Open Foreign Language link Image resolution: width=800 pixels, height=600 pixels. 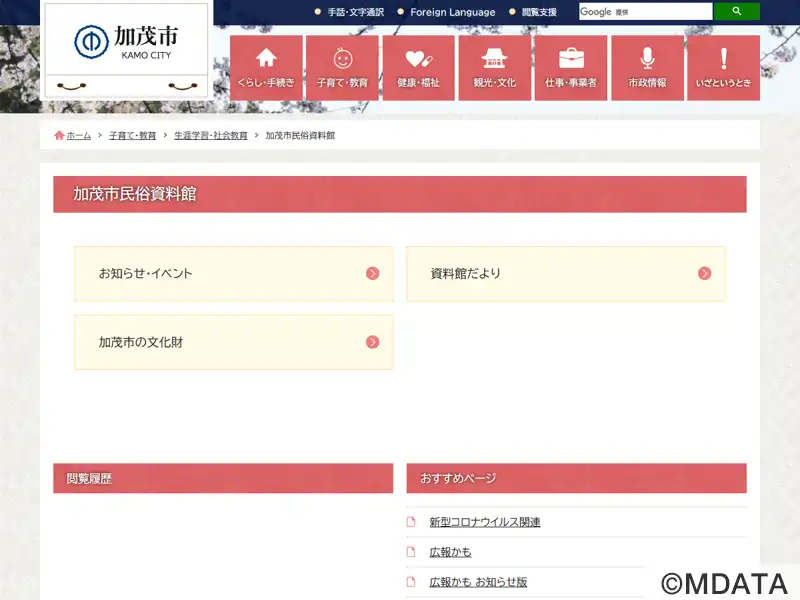(453, 12)
